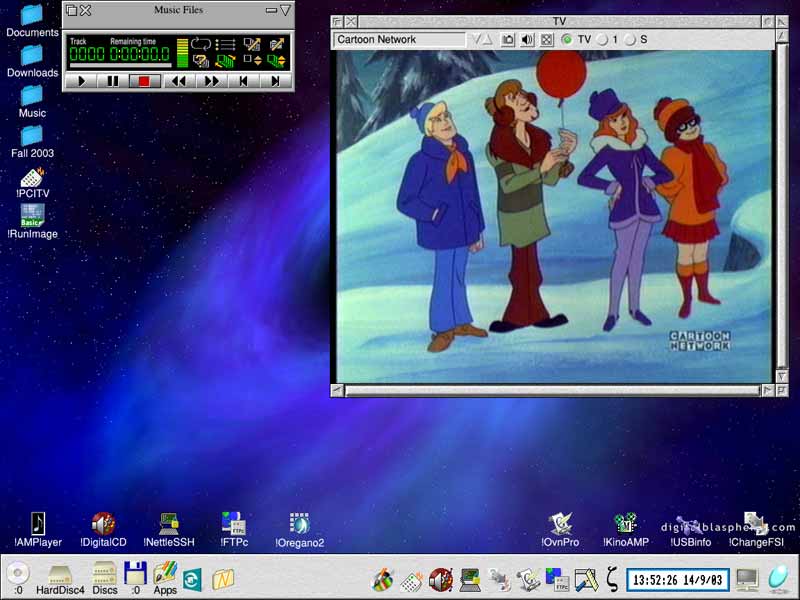The image size is (800, 600).
Task: Take a snapshot with TV camera icon
Action: point(508,40)
